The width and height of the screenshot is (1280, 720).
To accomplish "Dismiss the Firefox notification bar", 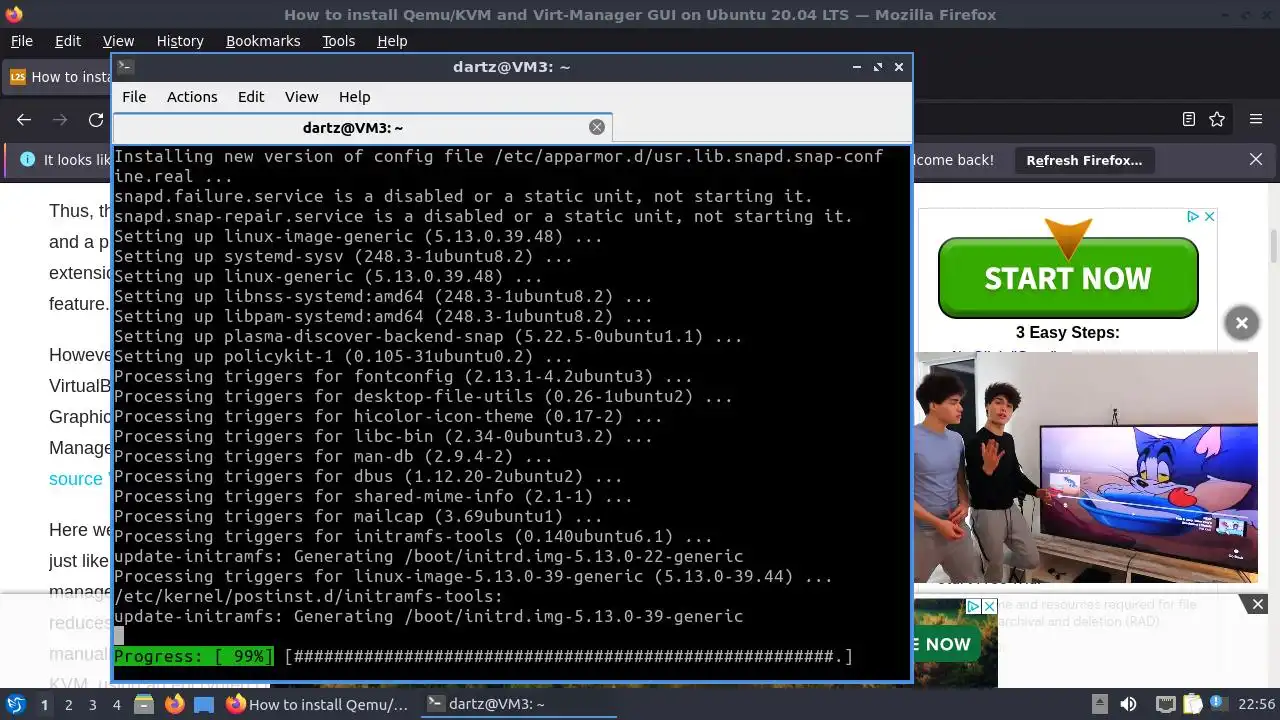I will (1256, 159).
